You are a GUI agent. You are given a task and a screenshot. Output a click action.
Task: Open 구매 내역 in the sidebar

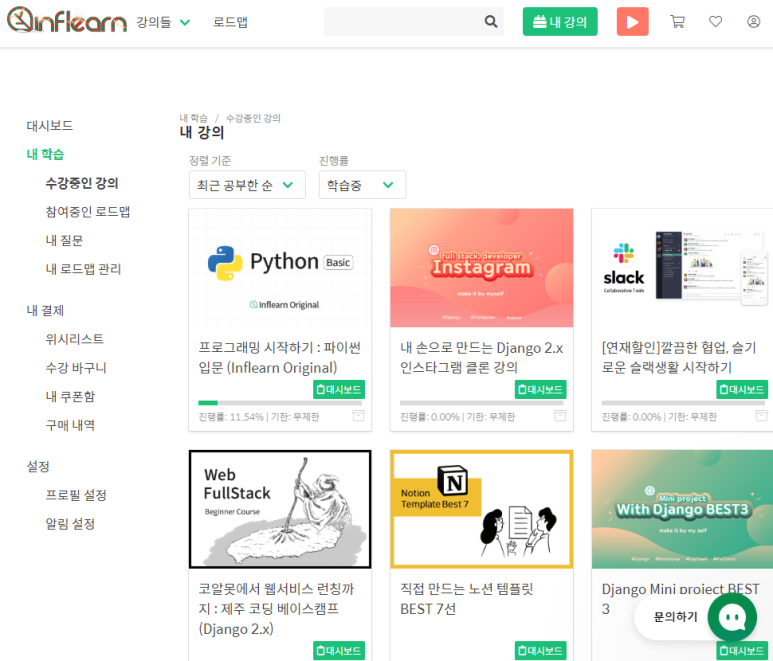70,425
